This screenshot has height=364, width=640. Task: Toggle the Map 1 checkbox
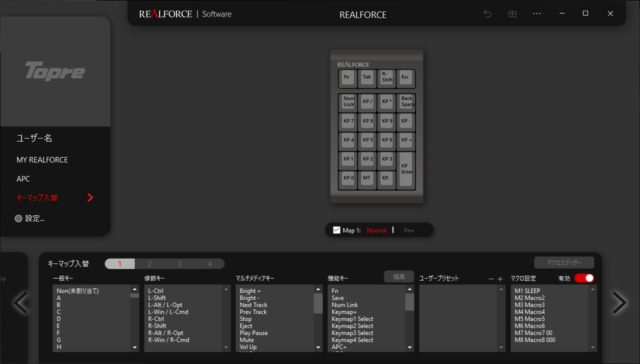[x=336, y=230]
